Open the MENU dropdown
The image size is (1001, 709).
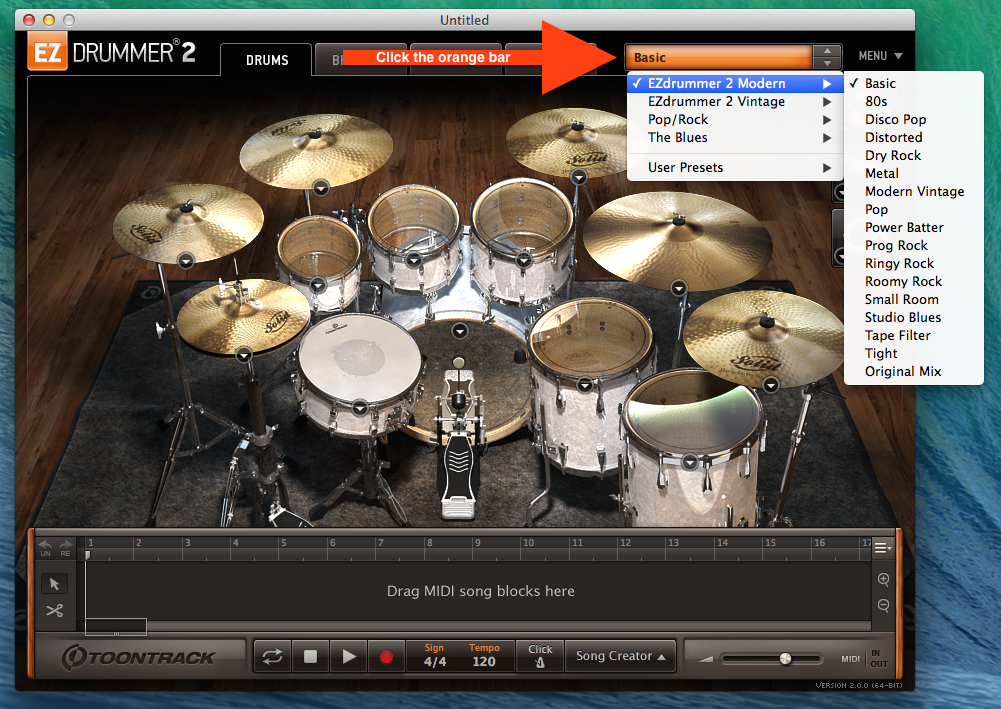880,56
